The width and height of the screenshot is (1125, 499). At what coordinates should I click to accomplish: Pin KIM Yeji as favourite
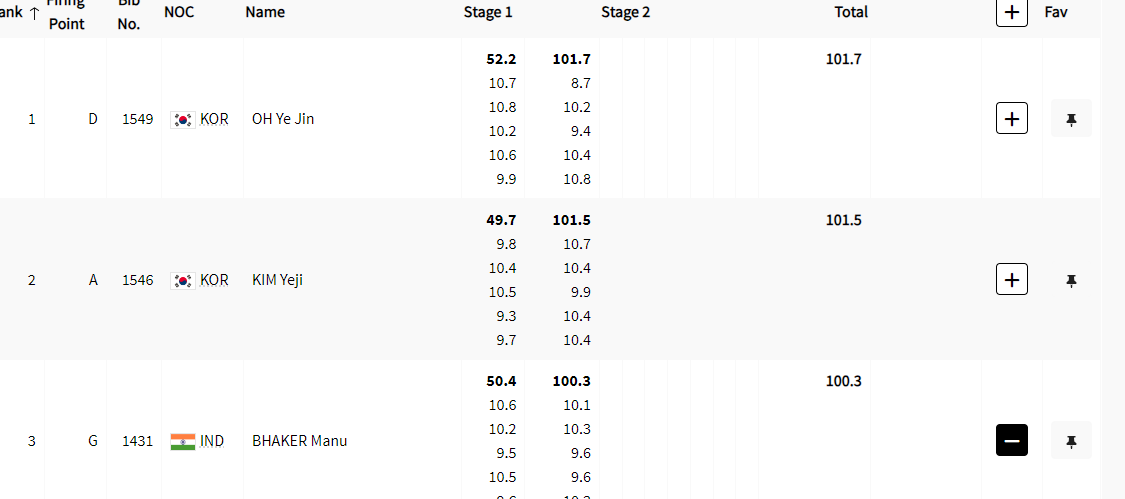pyautogui.click(x=1071, y=279)
